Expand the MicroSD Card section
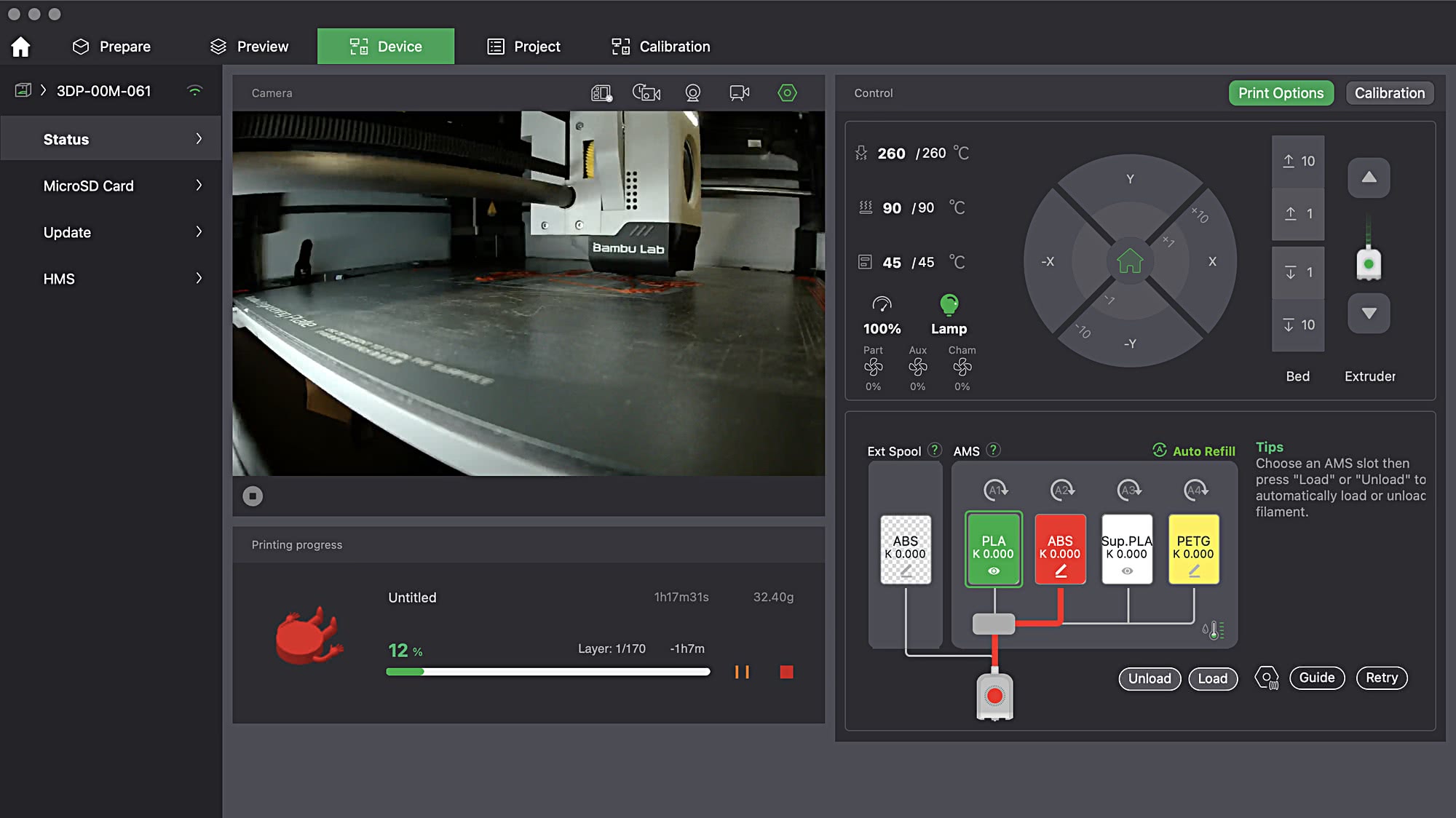The width and height of the screenshot is (1456, 818). pos(111,186)
